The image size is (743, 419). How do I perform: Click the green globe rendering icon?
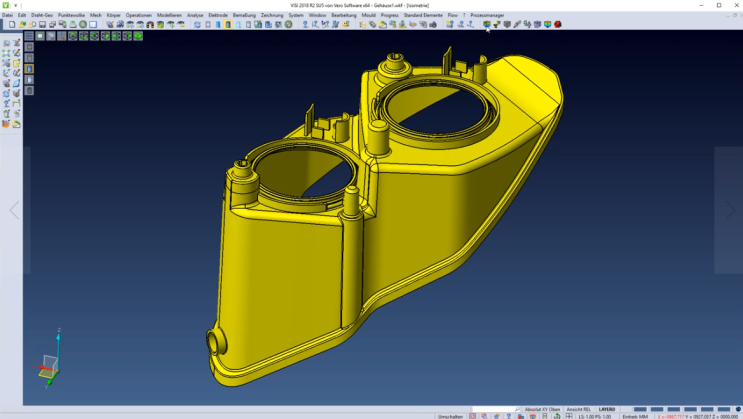coord(288,24)
